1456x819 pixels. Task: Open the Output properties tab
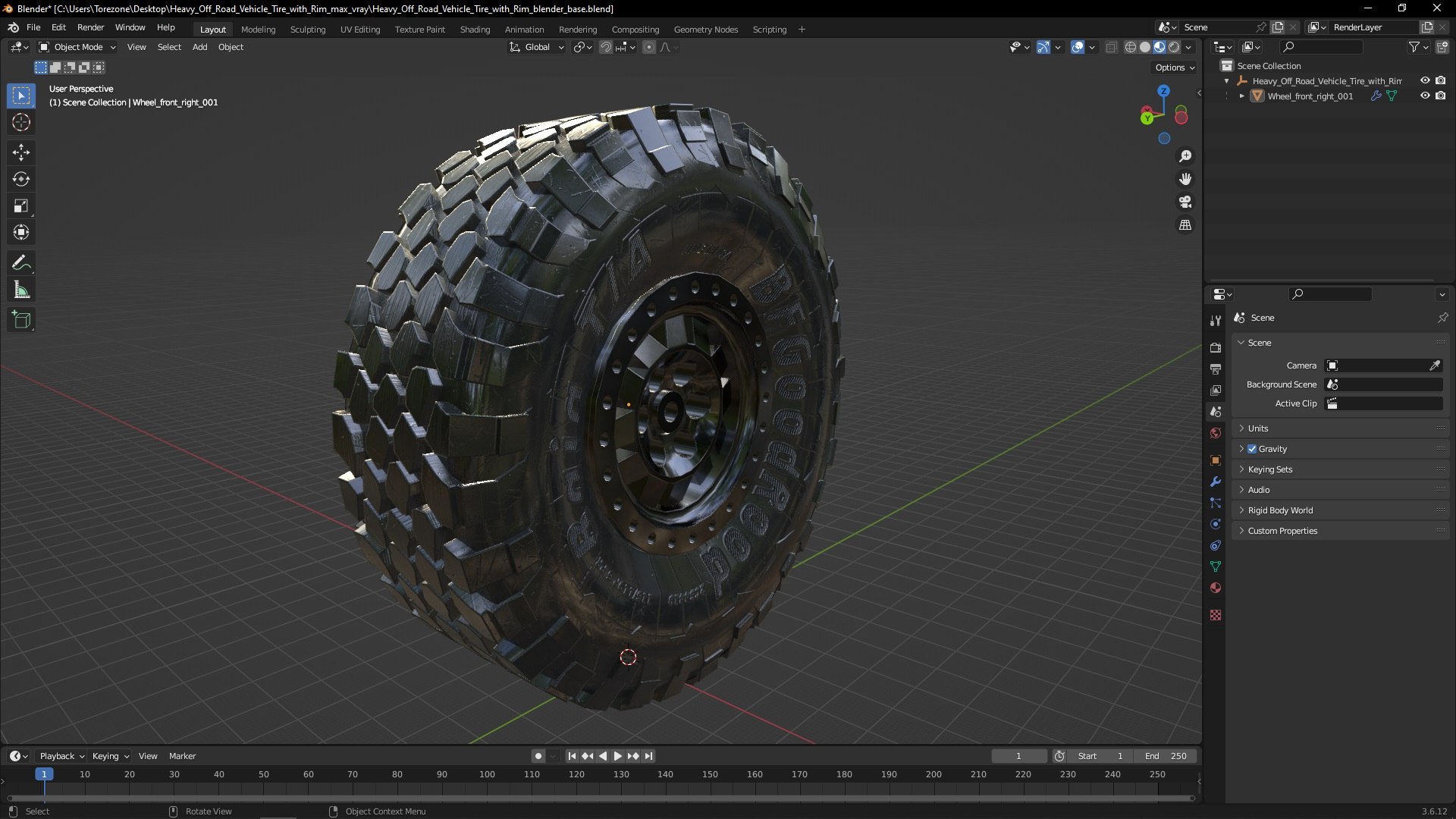(x=1216, y=369)
